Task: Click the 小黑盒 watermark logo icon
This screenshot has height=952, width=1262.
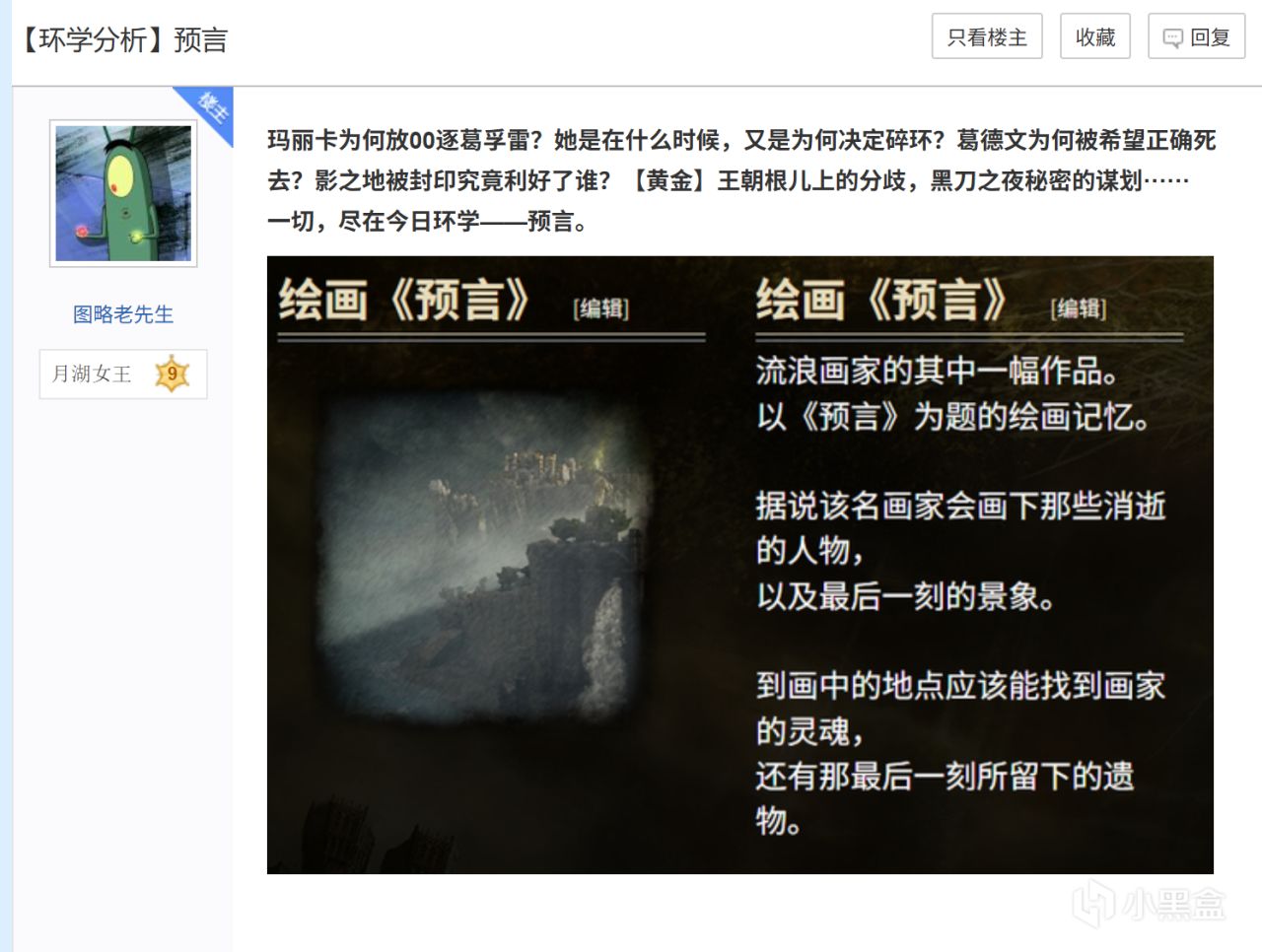Action: (1092, 903)
